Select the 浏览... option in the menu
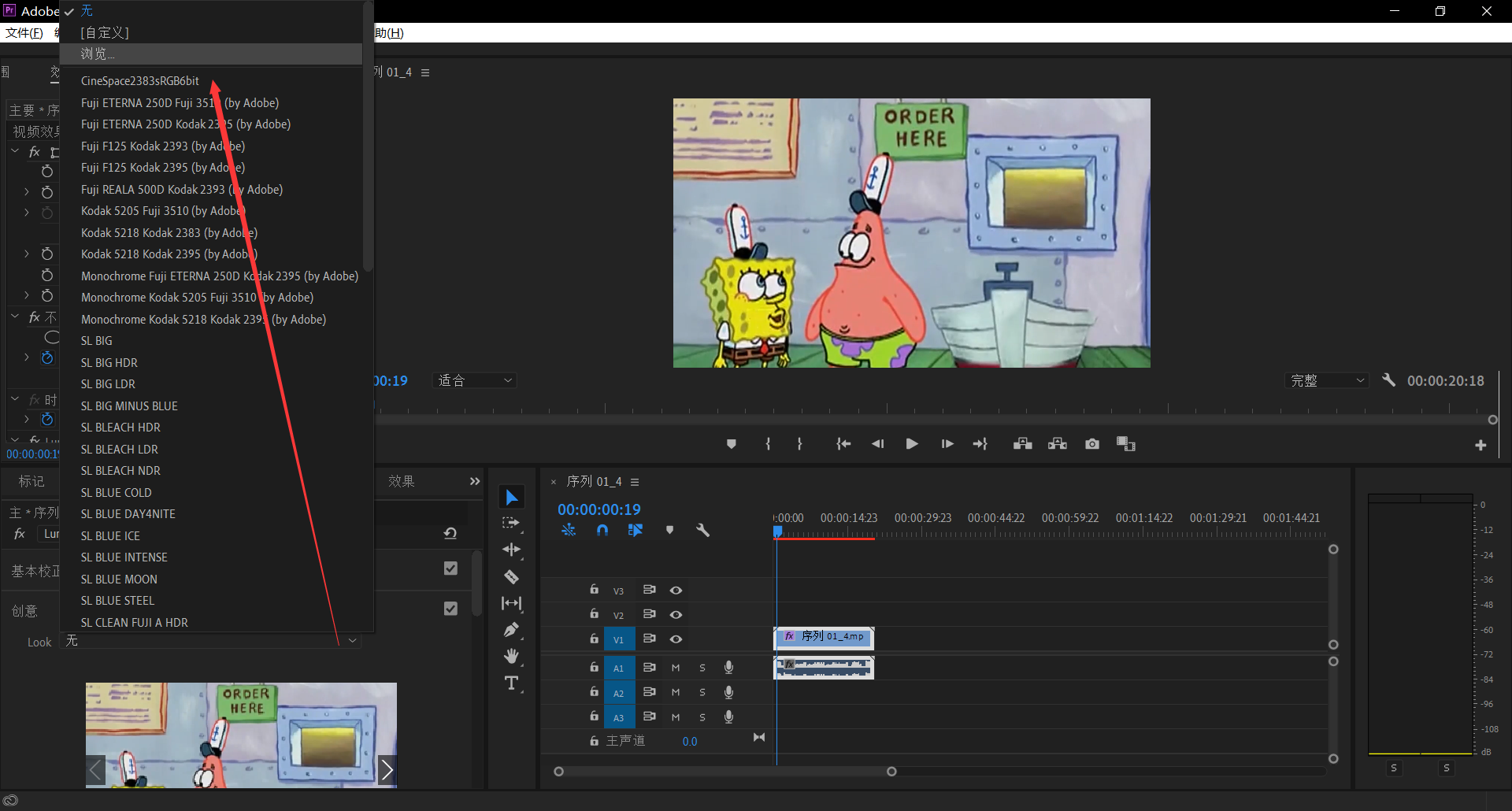1512x811 pixels. (98, 54)
